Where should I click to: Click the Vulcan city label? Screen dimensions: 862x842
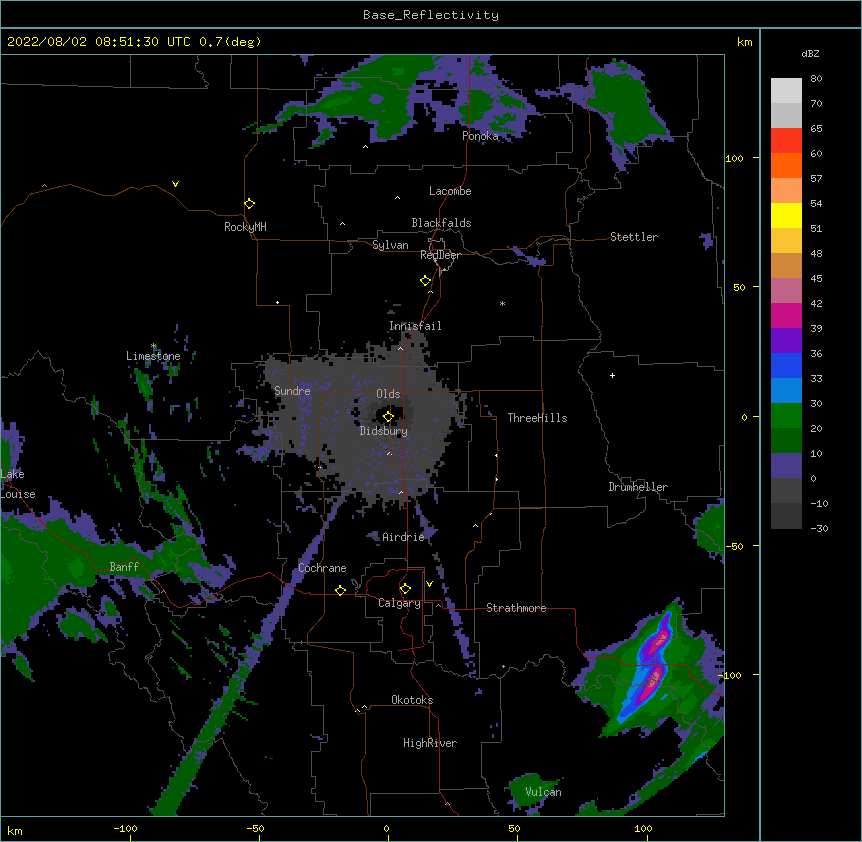[543, 792]
